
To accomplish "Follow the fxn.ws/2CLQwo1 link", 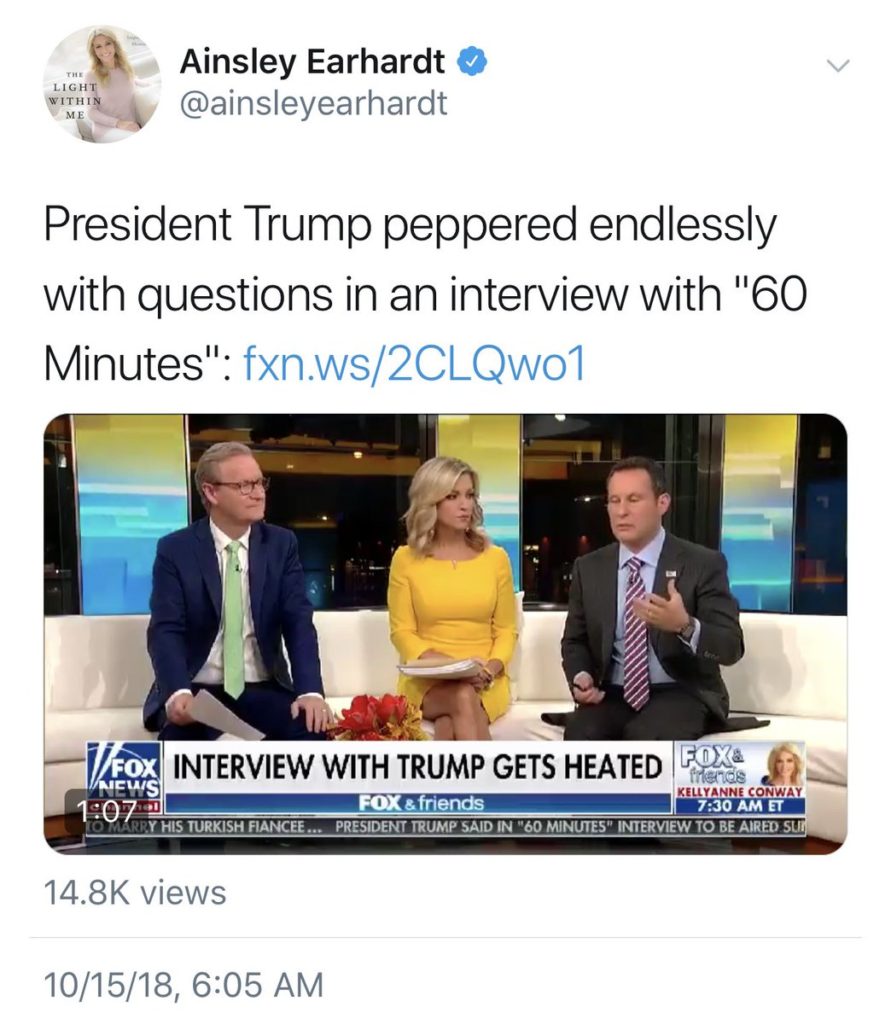I will tap(413, 364).
